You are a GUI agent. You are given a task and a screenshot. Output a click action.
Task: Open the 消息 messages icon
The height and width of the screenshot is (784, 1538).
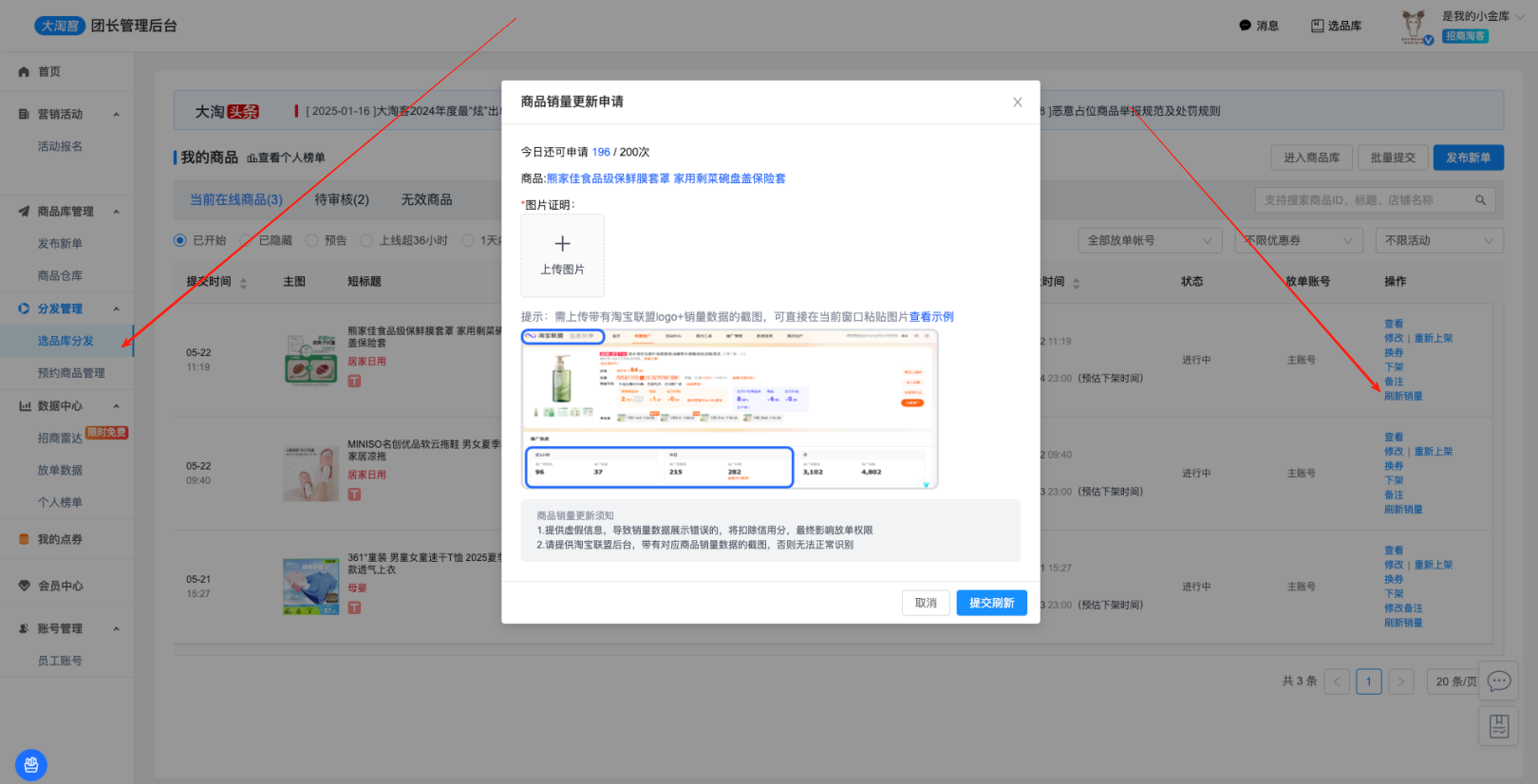coord(1246,26)
